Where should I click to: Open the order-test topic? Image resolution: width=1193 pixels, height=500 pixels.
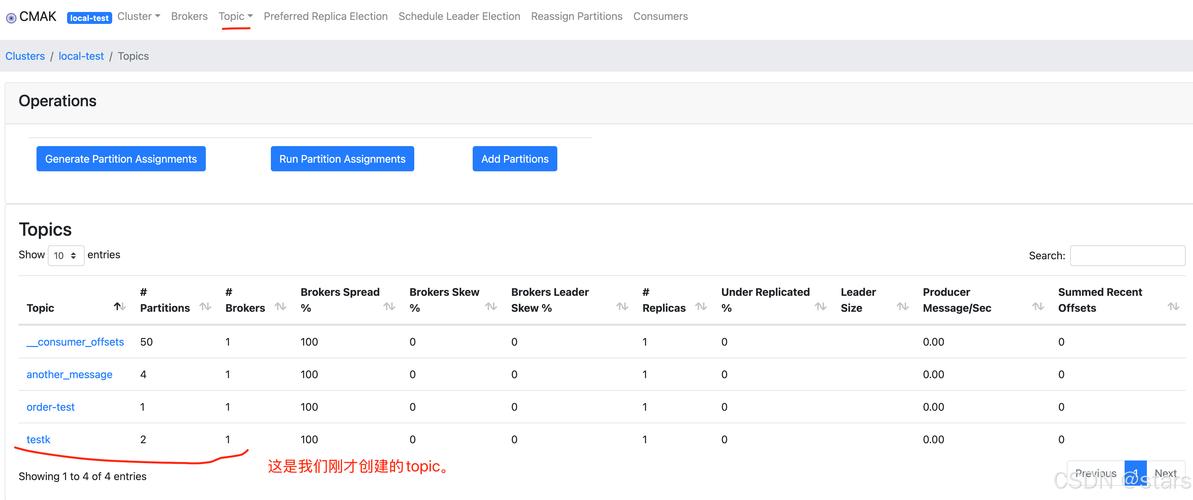(51, 407)
